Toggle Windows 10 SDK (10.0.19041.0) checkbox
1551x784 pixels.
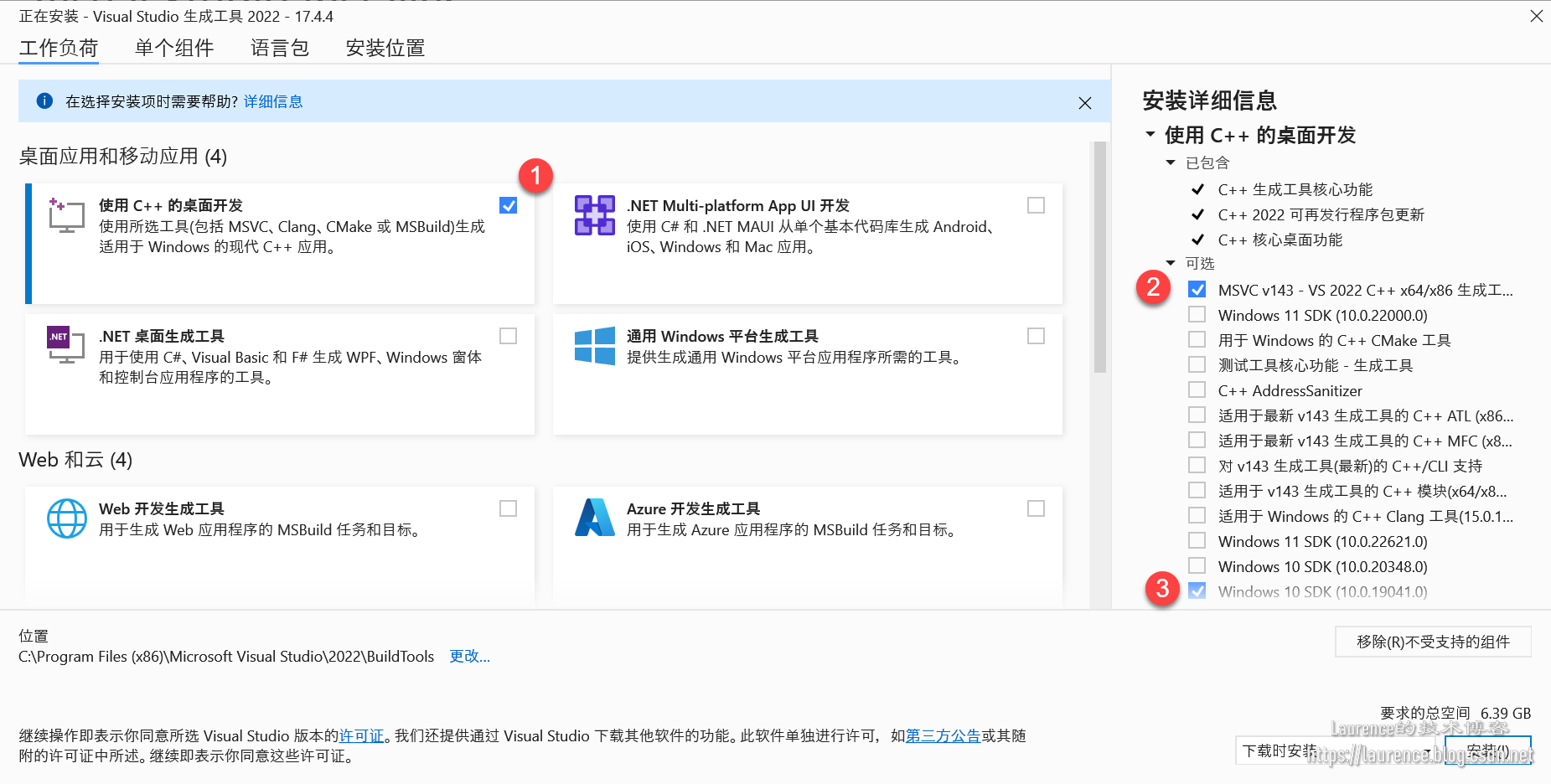pos(1197,591)
